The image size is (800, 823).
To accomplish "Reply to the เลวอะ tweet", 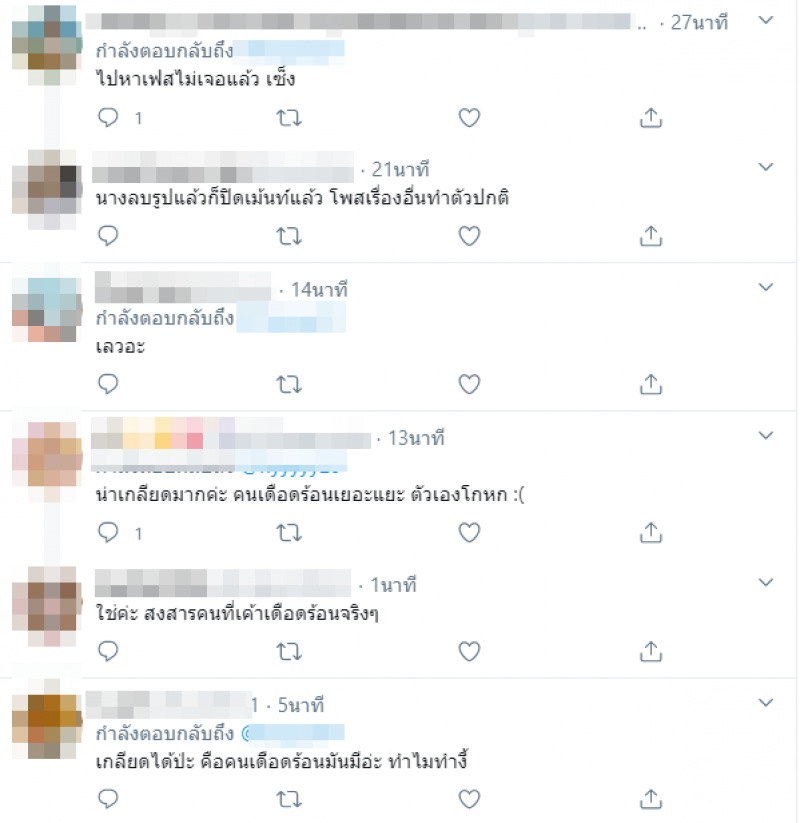I will (x=108, y=384).
